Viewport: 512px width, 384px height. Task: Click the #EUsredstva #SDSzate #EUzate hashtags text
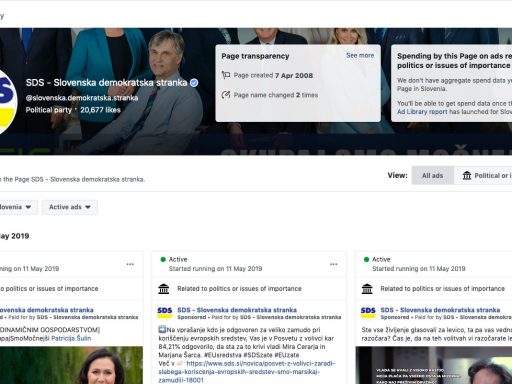251,355
